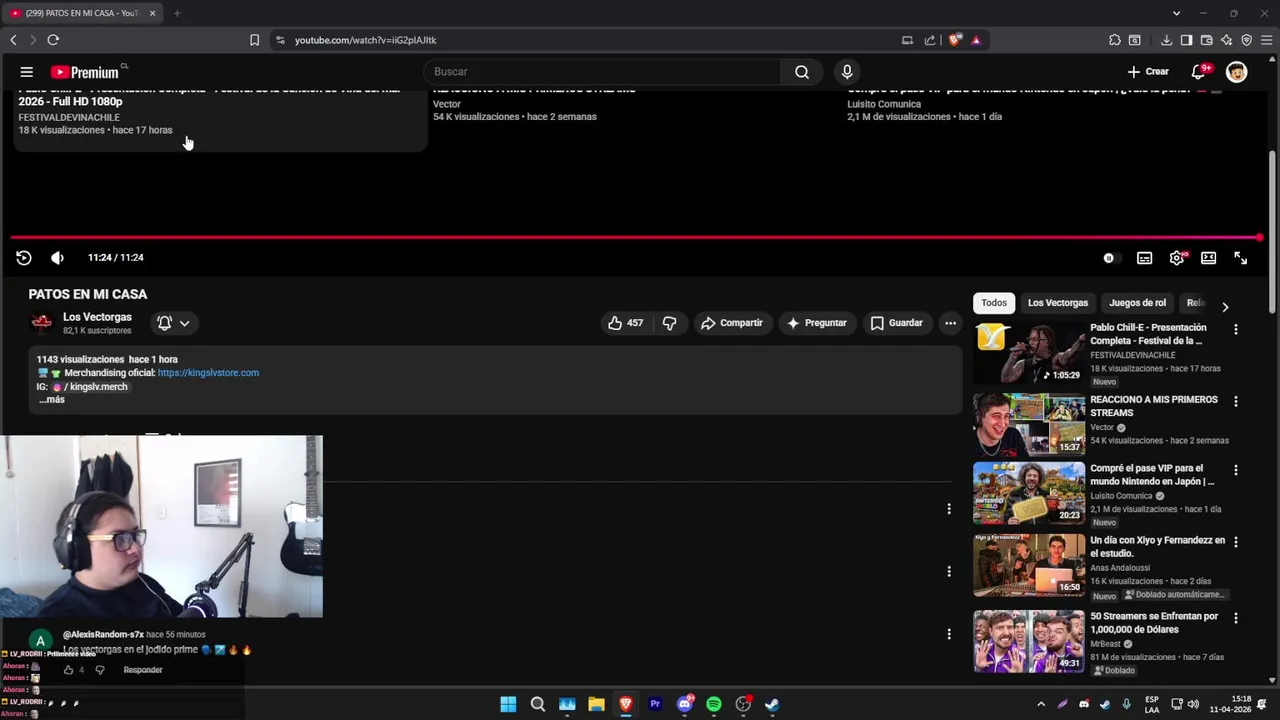This screenshot has height=720, width=1280.
Task: Start voice search with the microphone
Action: (847, 72)
